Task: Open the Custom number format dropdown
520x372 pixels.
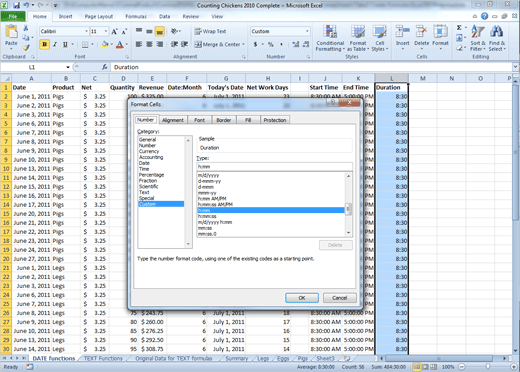Action: click(x=307, y=31)
